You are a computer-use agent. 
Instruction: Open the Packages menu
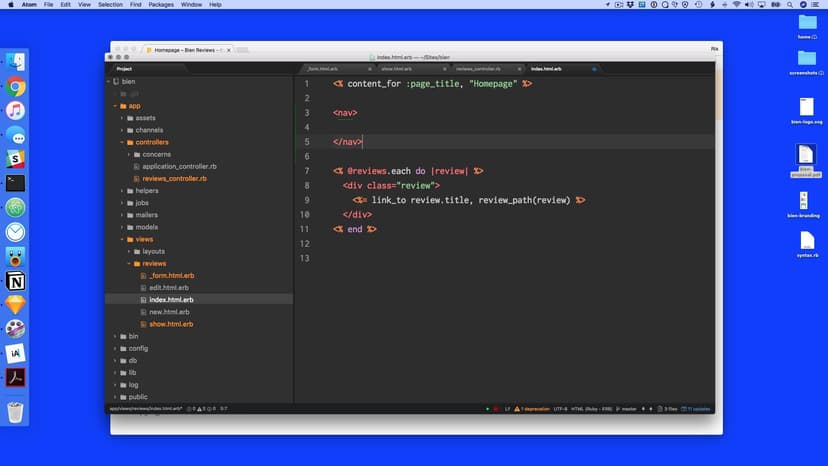[x=161, y=5]
